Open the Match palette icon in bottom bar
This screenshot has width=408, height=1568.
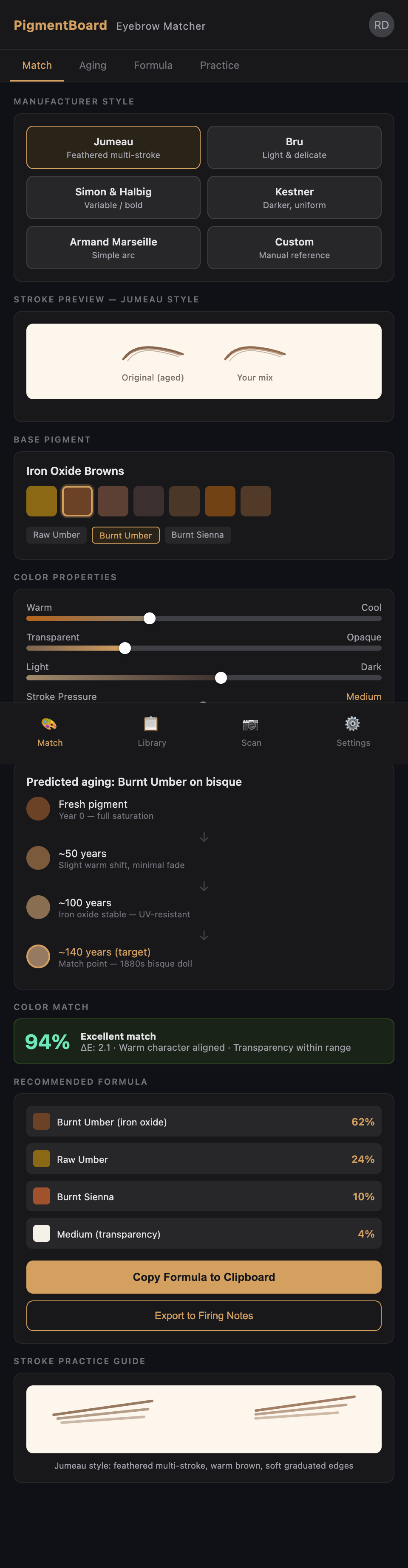point(49,725)
